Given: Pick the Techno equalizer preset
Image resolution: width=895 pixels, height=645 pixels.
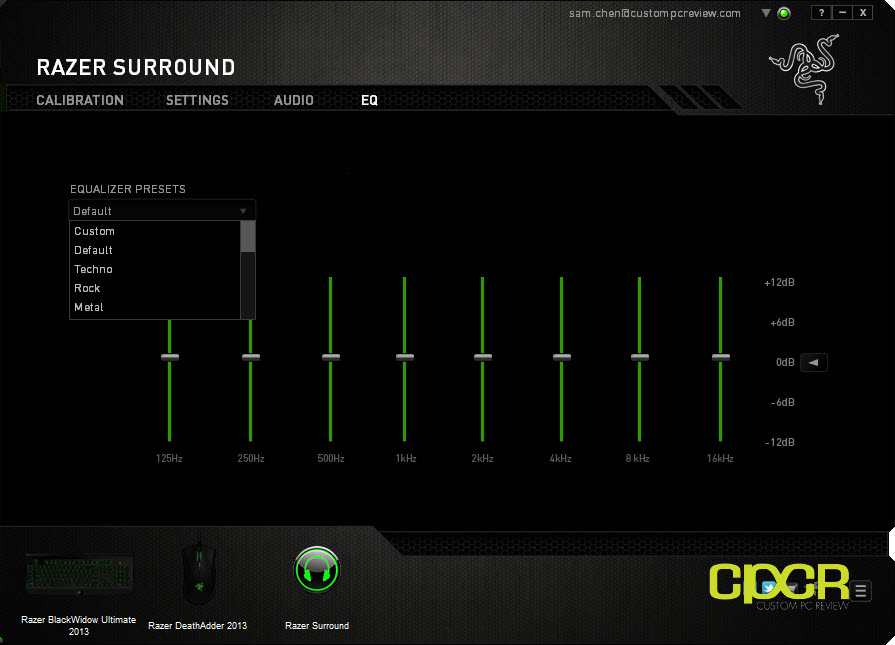Looking at the screenshot, I should pos(155,269).
